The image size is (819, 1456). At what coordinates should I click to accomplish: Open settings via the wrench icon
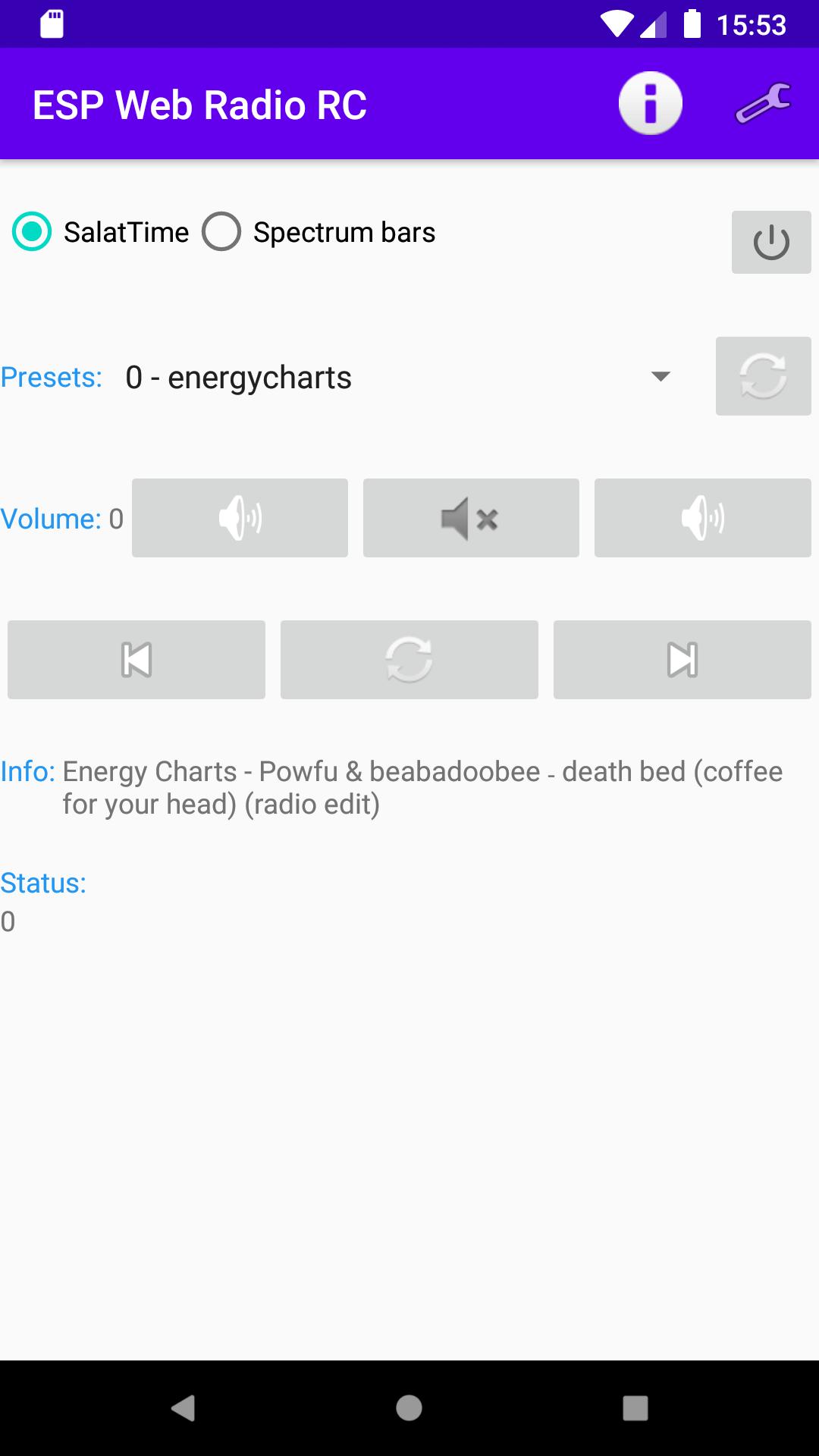coord(763,104)
